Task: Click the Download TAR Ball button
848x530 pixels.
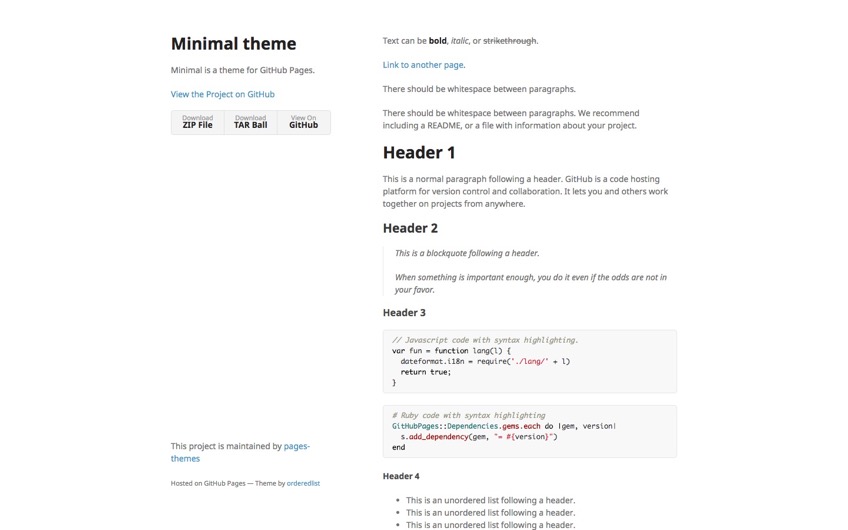Action: [x=250, y=122]
